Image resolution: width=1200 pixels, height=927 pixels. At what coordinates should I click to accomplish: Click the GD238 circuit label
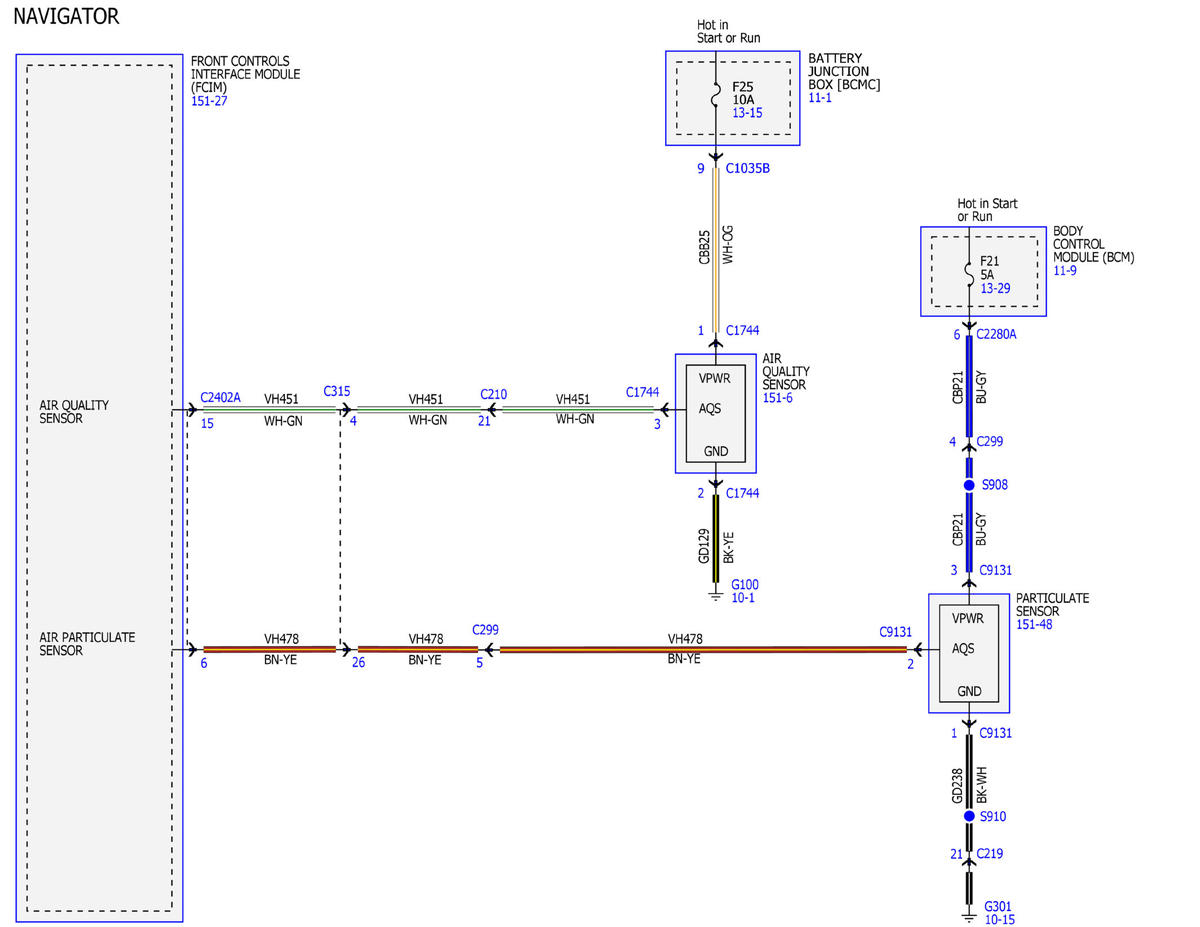[x=957, y=785]
